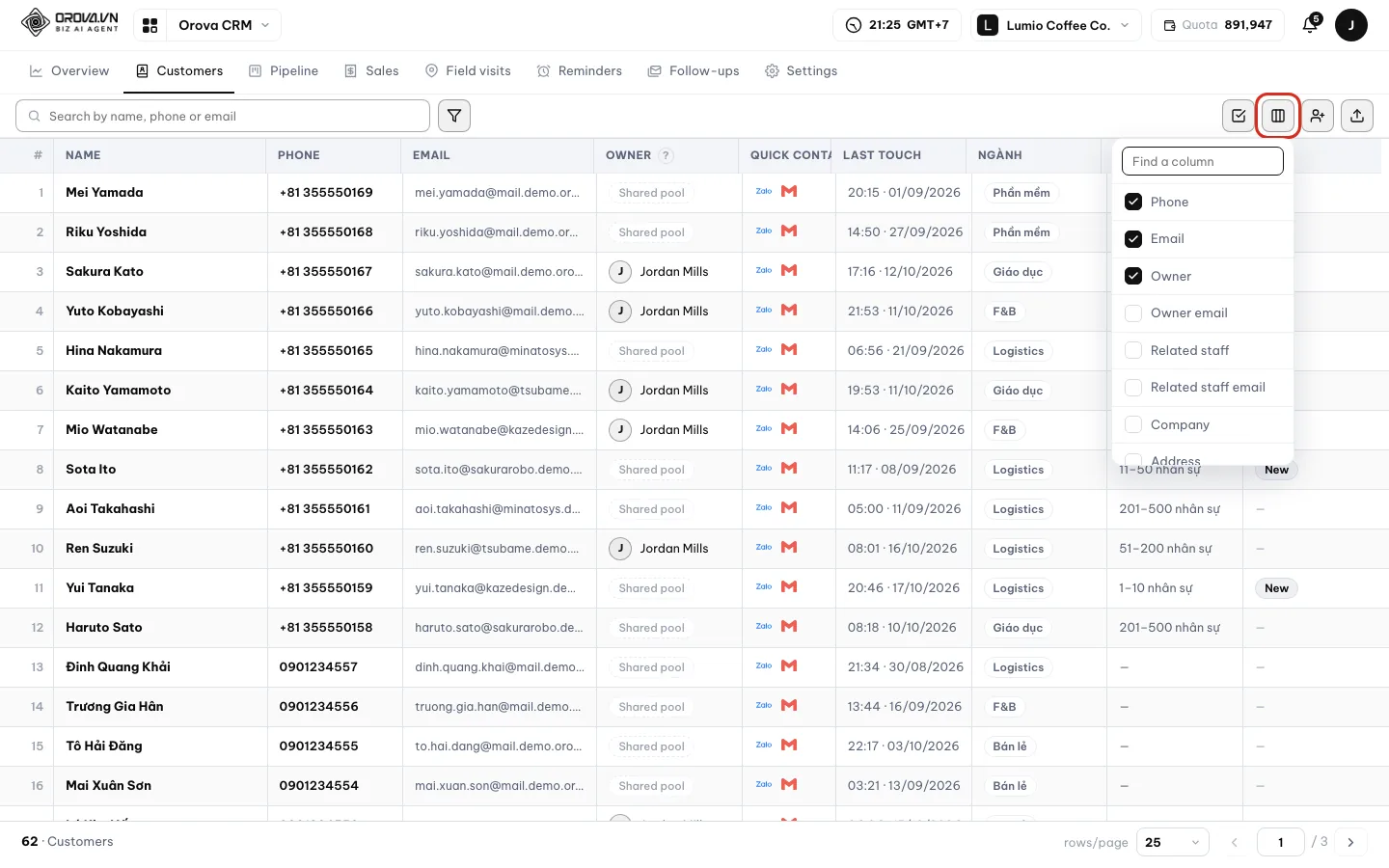Open the Pipeline tab
Viewport: 1389px width, 868px height.
pos(284,71)
